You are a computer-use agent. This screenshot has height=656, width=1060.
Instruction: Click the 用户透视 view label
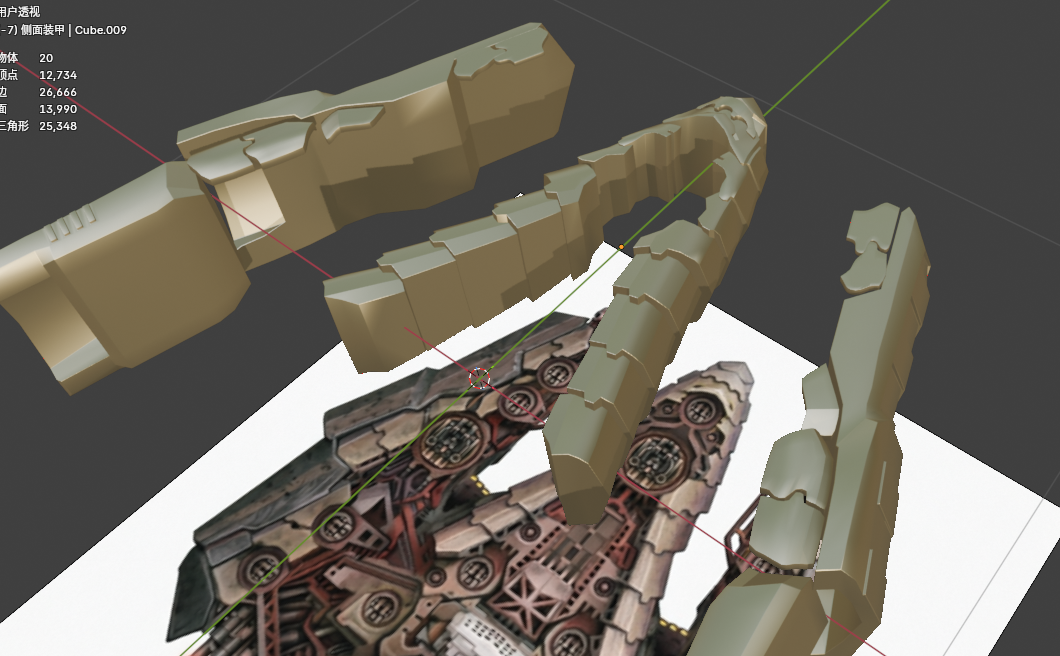coord(20,12)
